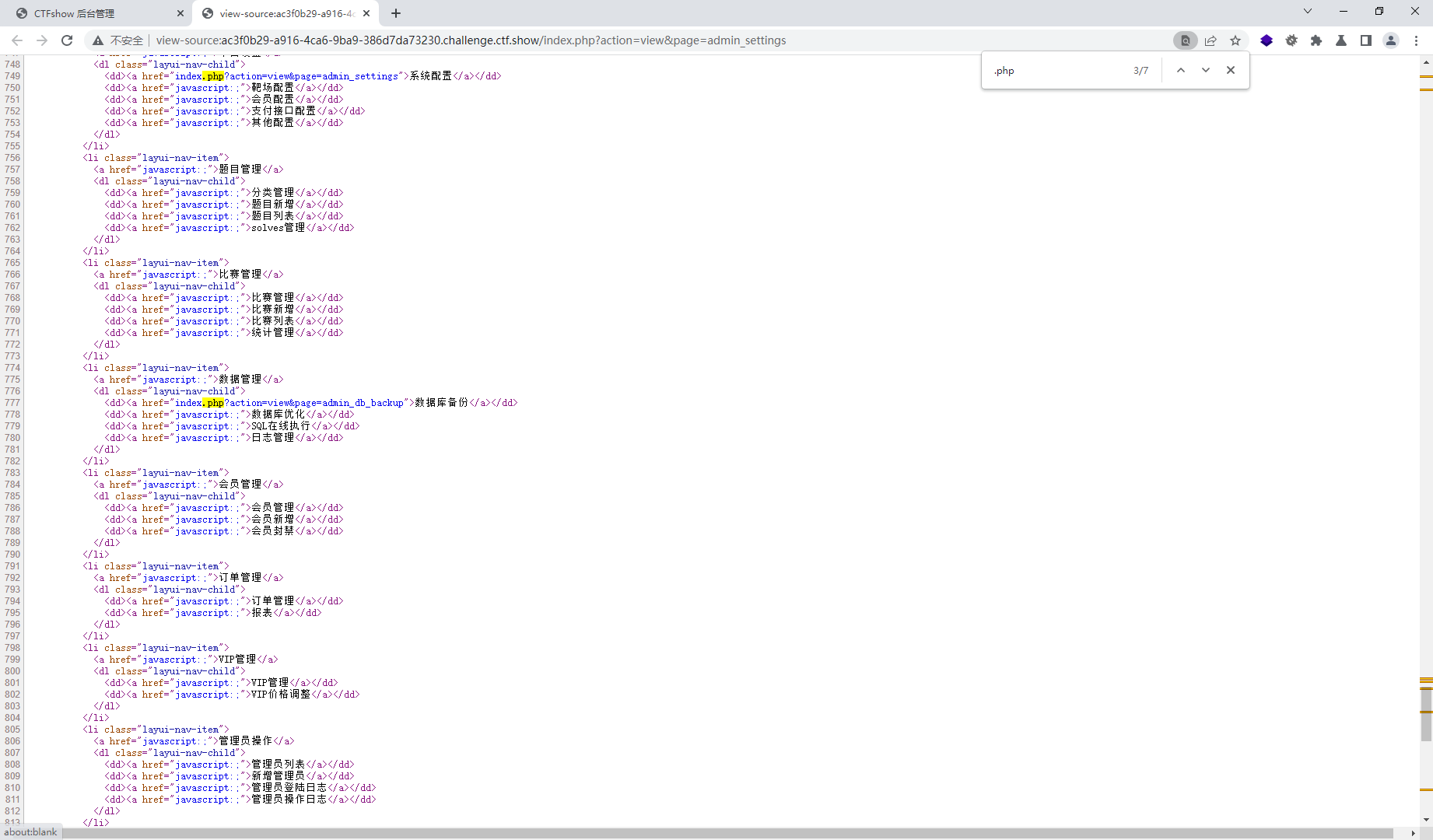Open the flask-shaped extension icon
The height and width of the screenshot is (840, 1433).
[1342, 40]
